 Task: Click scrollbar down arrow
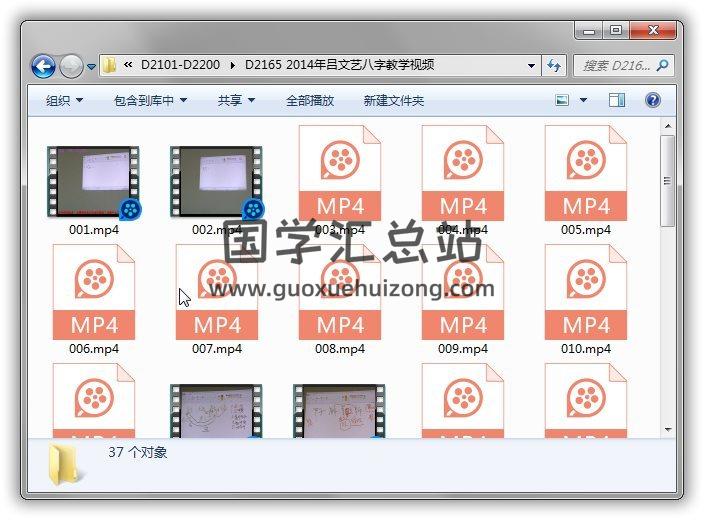pyautogui.click(x=668, y=430)
